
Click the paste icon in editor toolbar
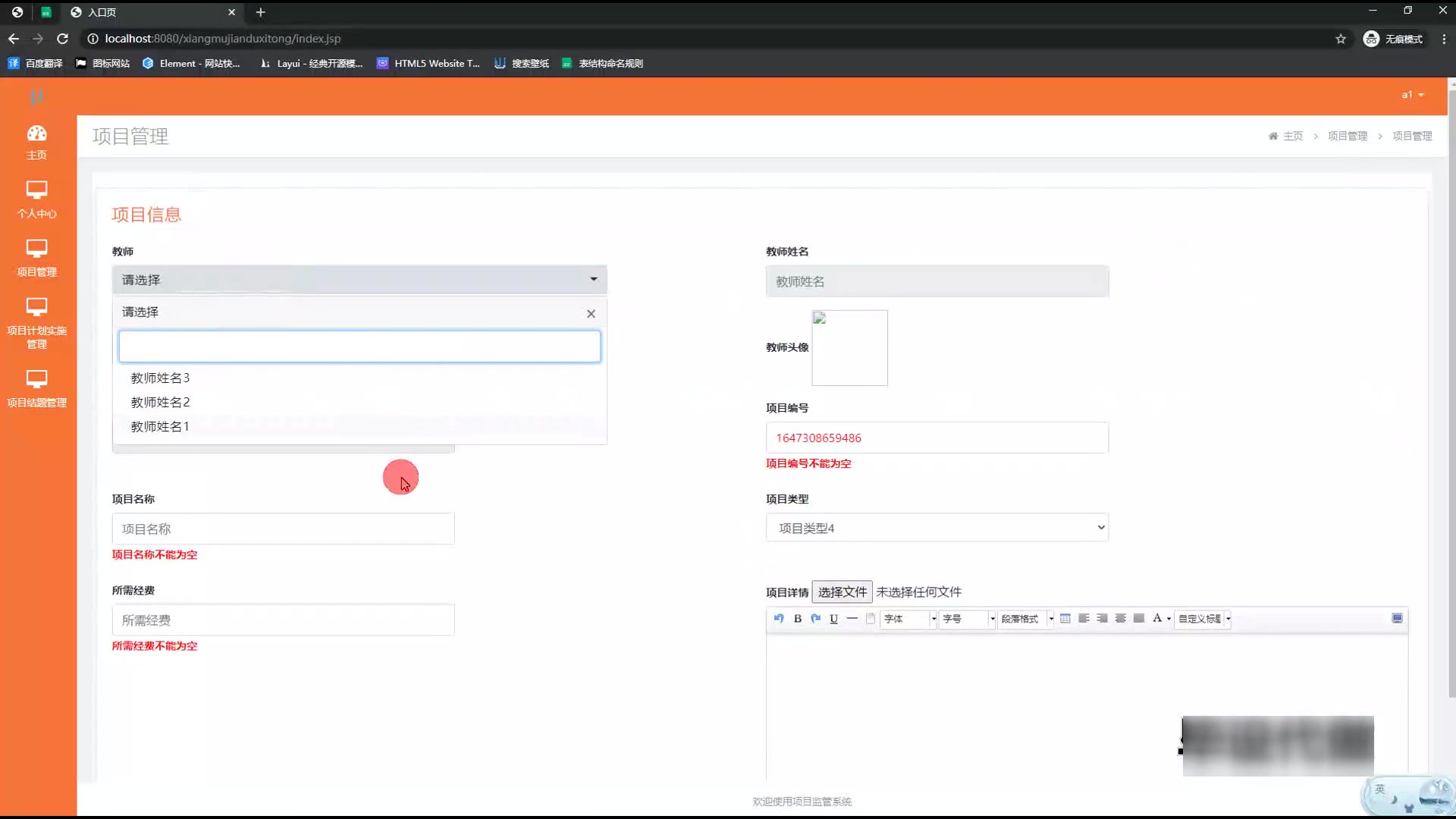(871, 619)
